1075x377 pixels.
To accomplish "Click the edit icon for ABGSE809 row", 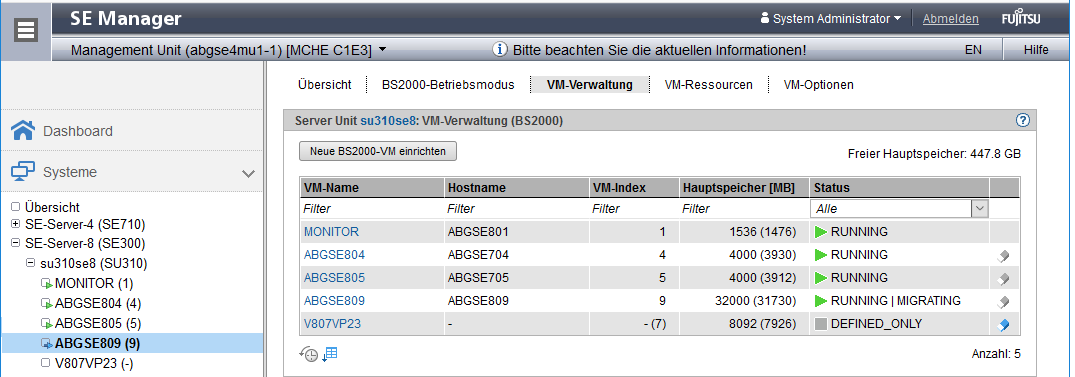I will [x=1004, y=302].
